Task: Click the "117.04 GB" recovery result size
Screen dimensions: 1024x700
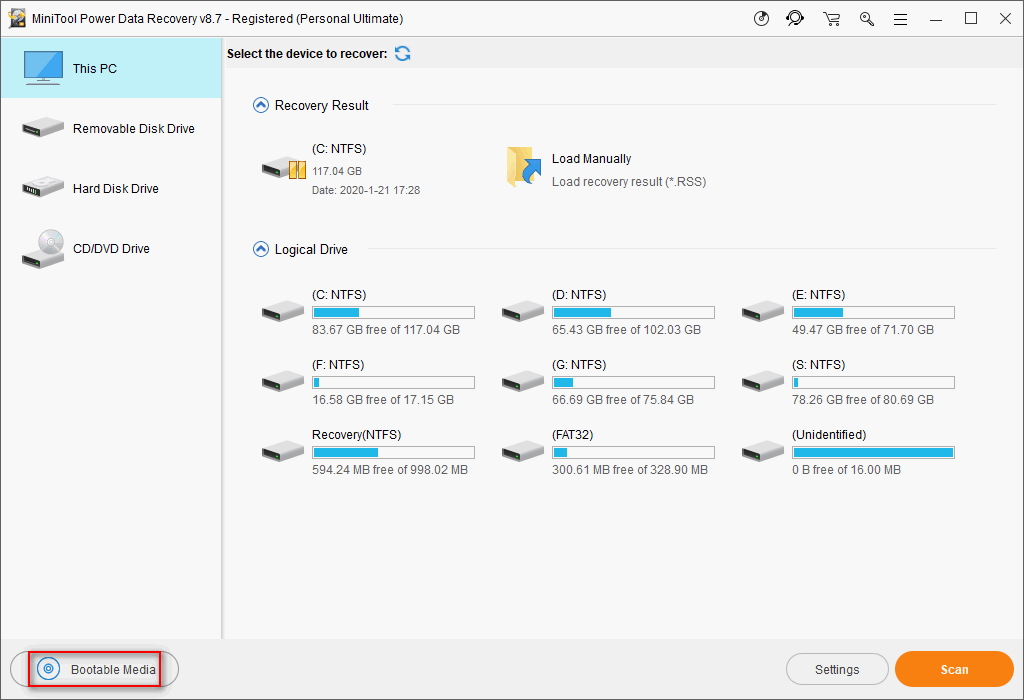Action: click(x=337, y=171)
